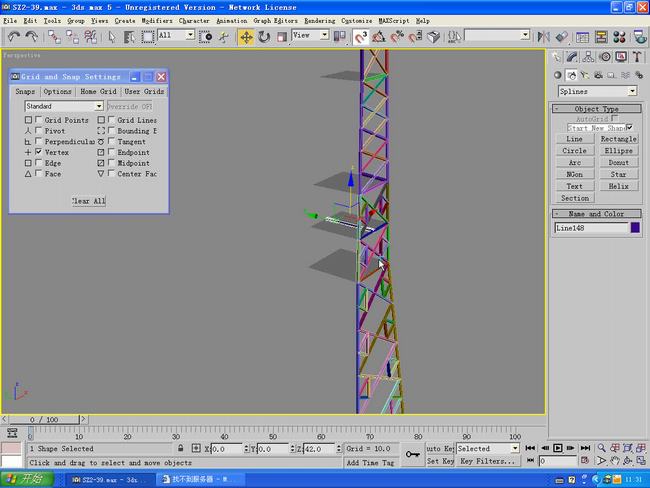
Task: Open the Modifiers menu
Action: [157, 21]
